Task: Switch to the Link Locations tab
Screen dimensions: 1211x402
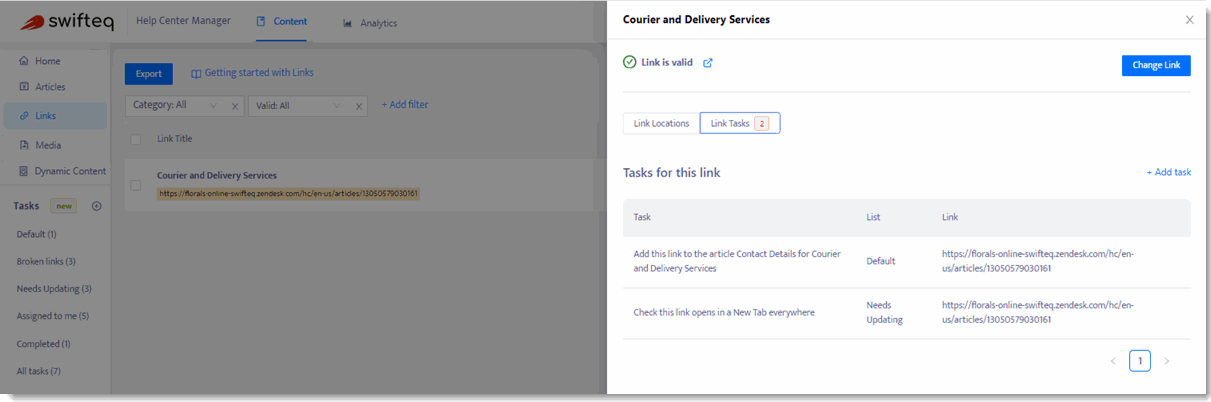Action: coord(661,123)
